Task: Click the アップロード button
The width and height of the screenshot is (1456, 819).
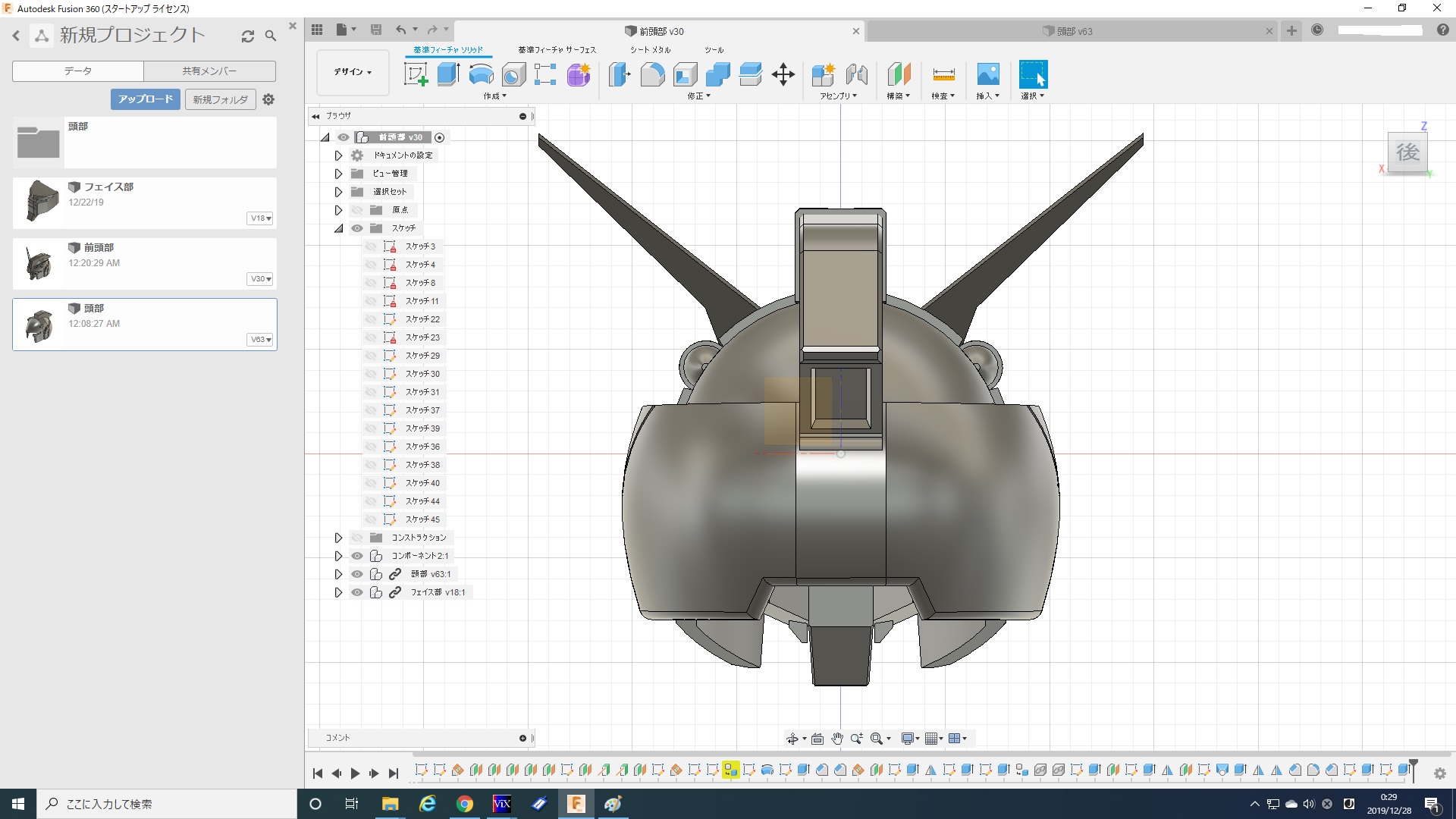Action: tap(145, 99)
